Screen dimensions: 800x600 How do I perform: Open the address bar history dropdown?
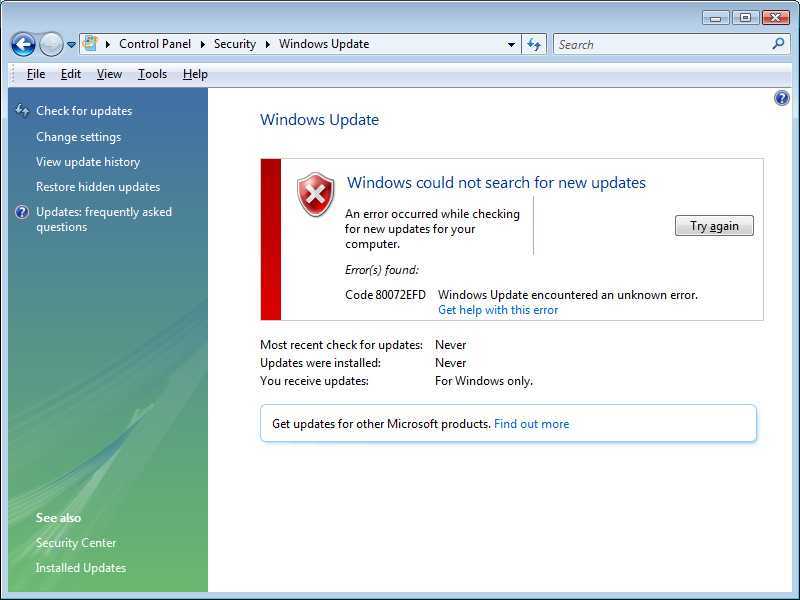tap(511, 44)
